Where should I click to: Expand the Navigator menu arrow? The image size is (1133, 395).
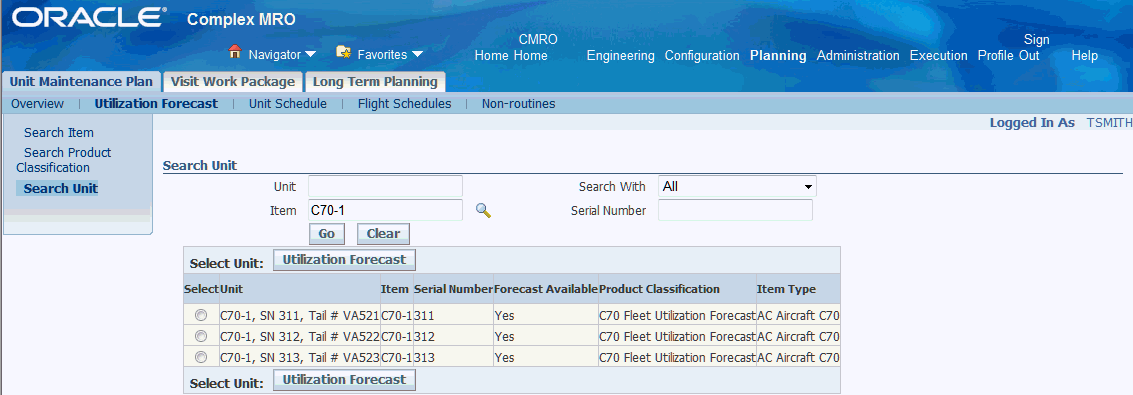tap(311, 54)
